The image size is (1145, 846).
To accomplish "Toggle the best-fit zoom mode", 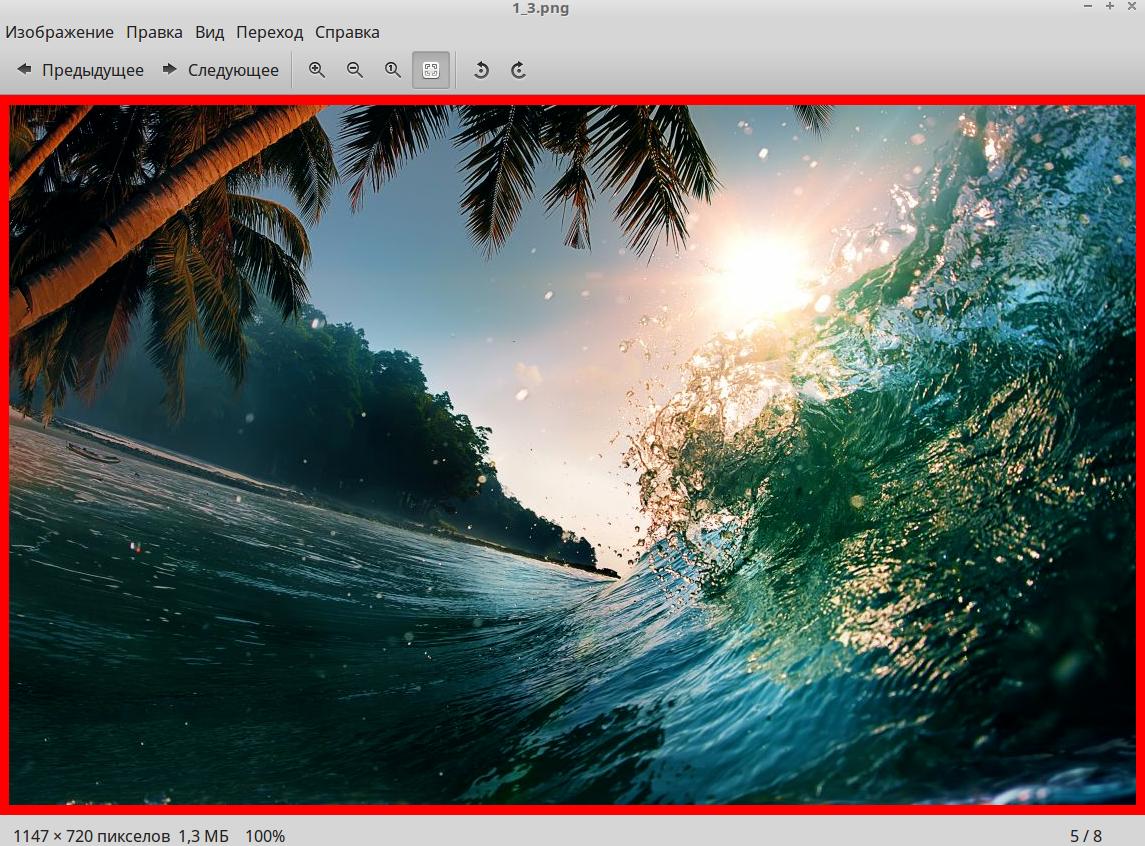I will tap(431, 69).
